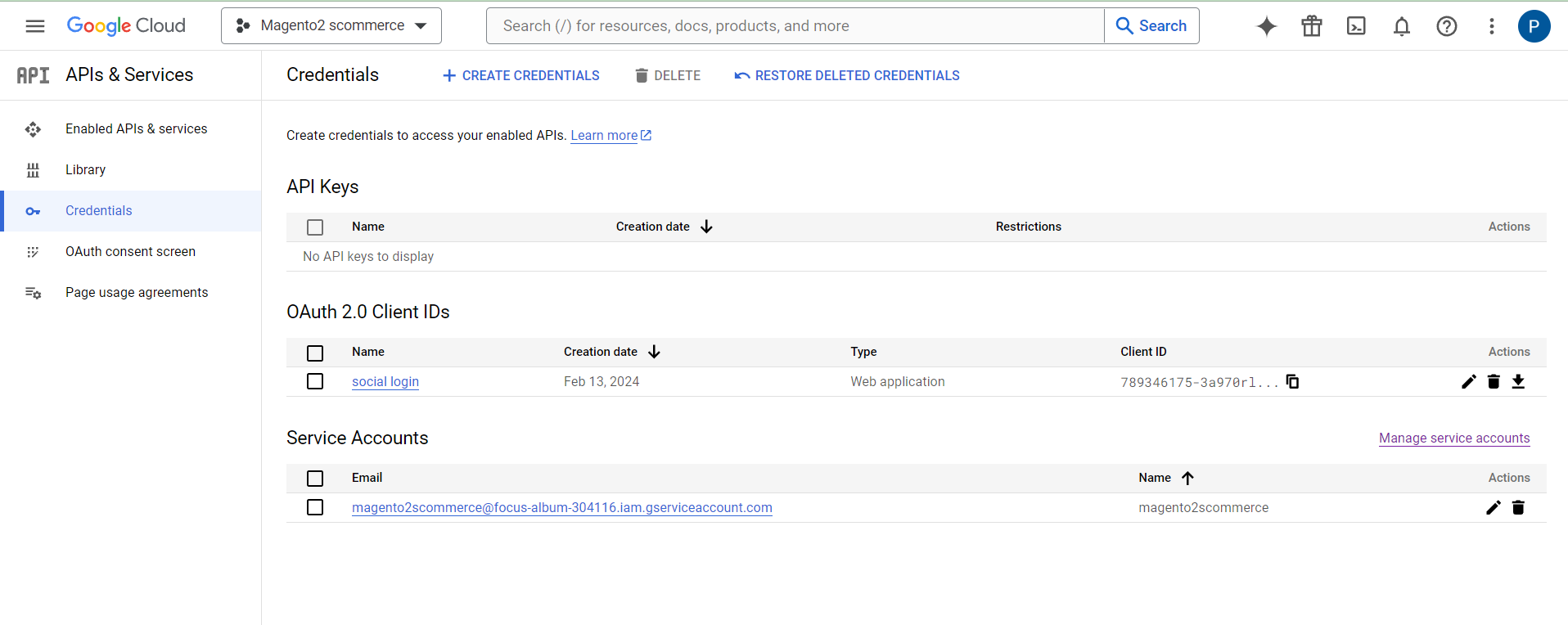
Task: Edit the magento2scommerce service account
Action: [1493, 508]
